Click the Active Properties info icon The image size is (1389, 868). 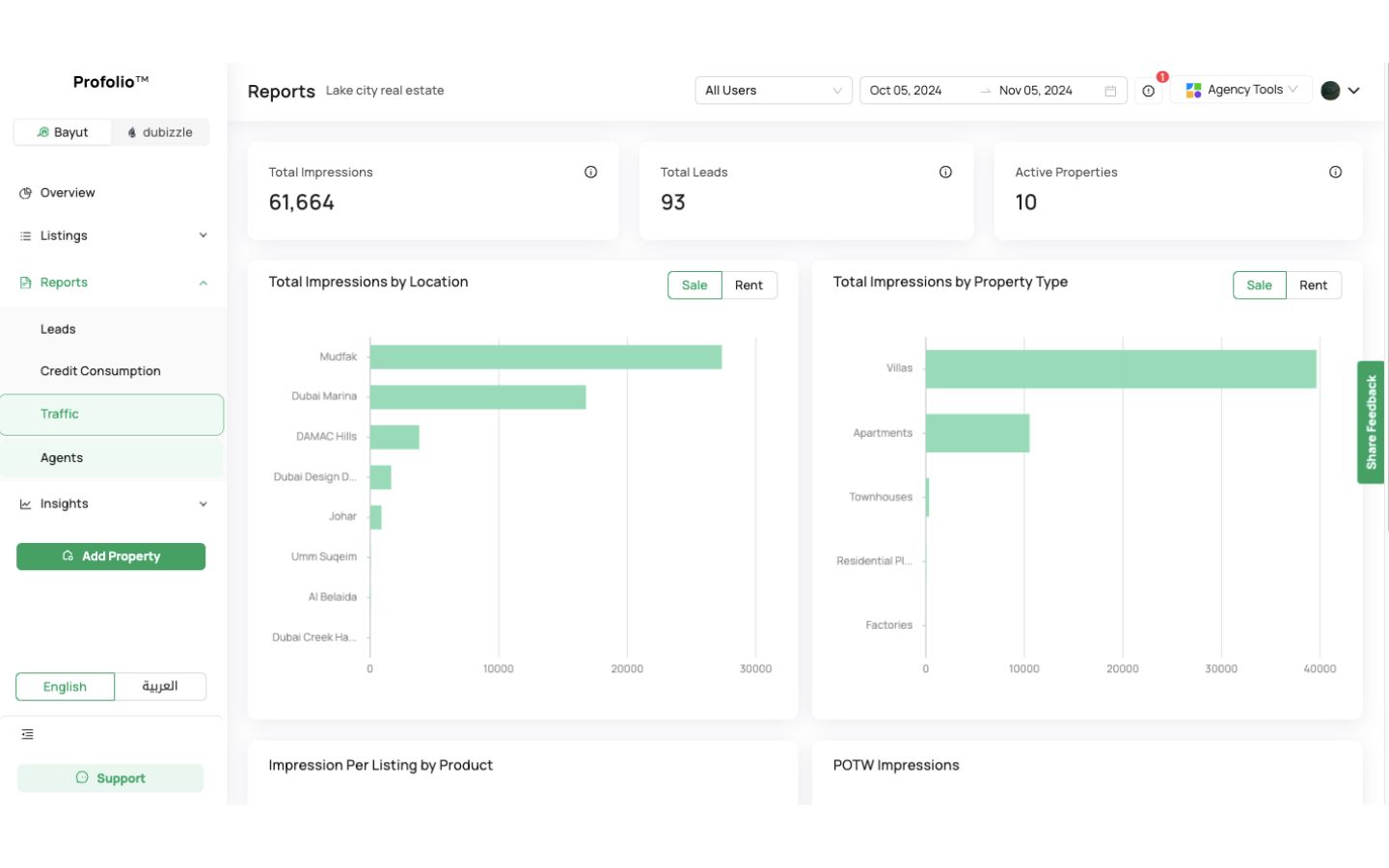(x=1335, y=171)
